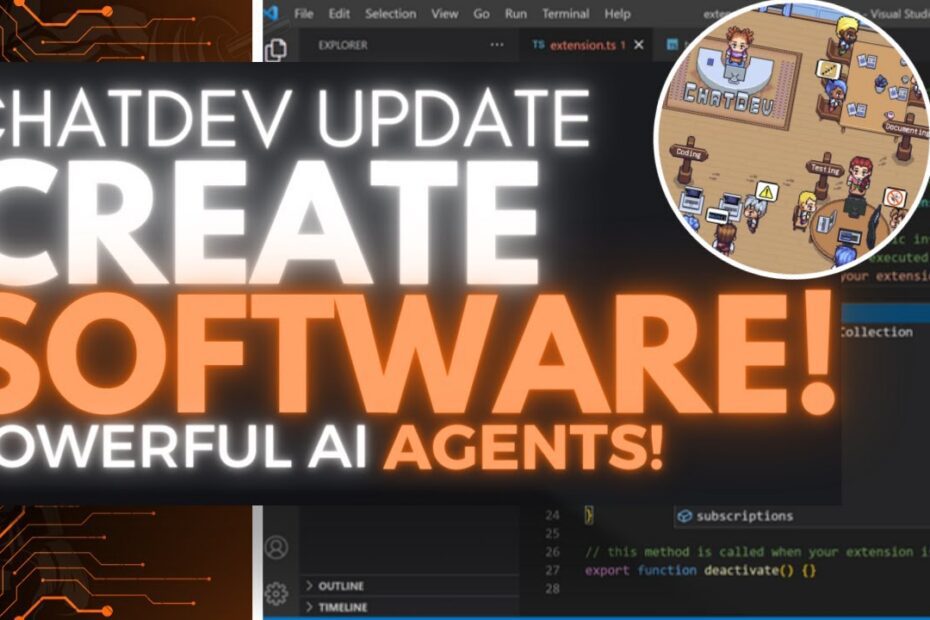
Task: Open Explorer more actions ellipsis
Action: click(497, 45)
